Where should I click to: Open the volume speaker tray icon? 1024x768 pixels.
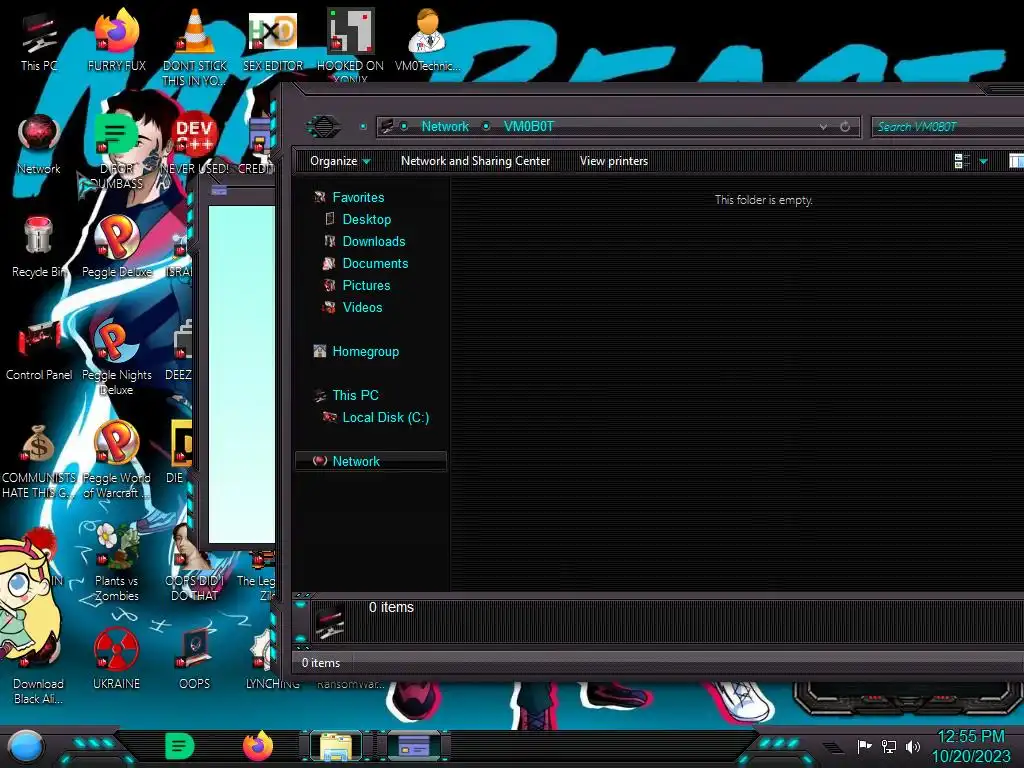912,746
